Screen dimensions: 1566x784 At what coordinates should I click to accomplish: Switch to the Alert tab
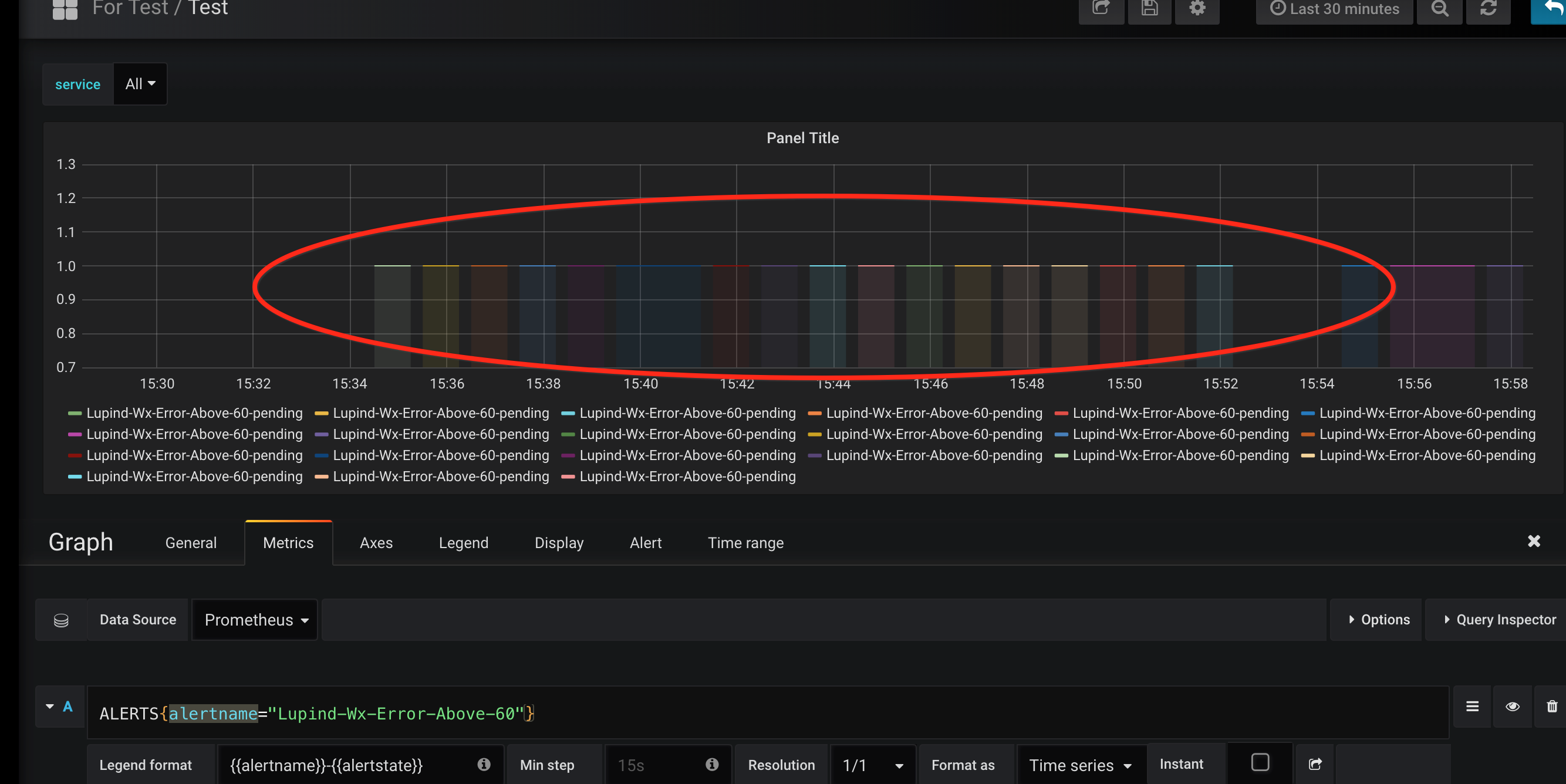[645, 543]
